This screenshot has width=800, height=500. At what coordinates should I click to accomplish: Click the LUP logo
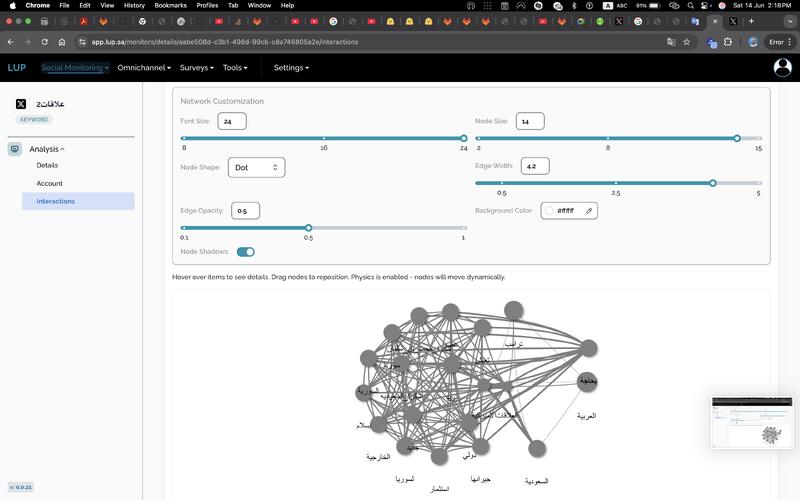tap(17, 67)
